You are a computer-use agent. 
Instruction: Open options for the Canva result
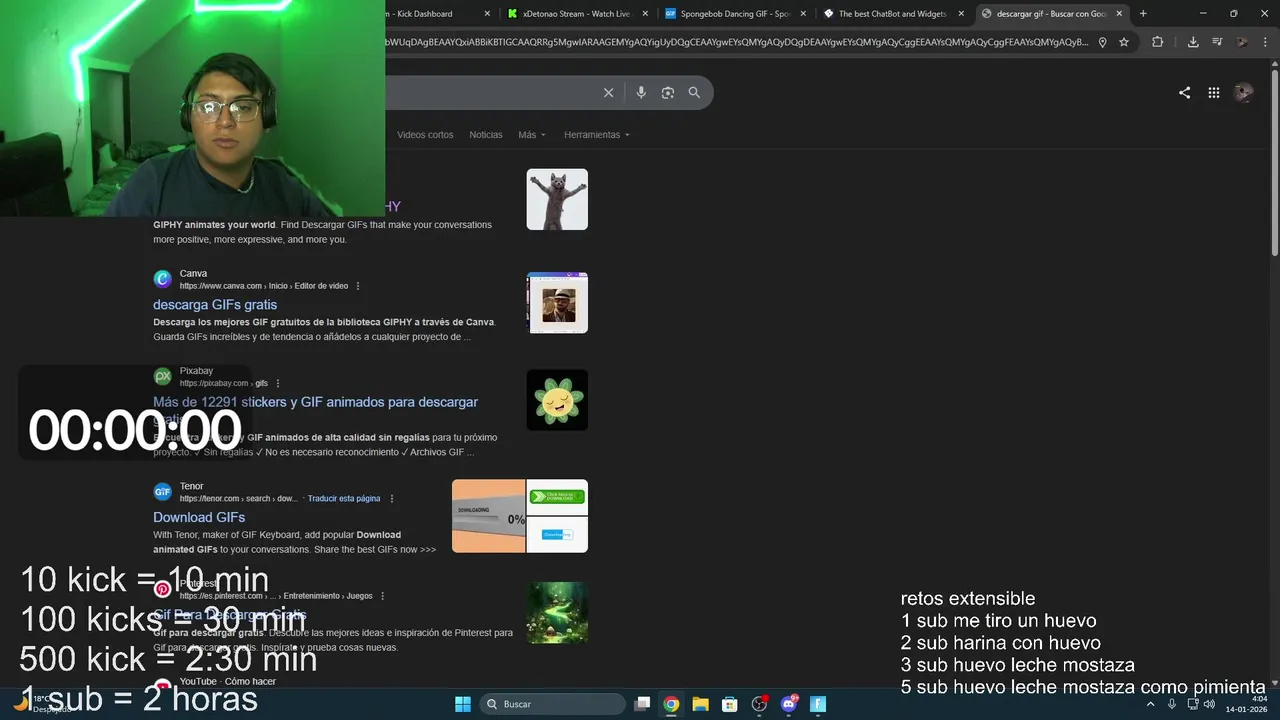click(x=358, y=286)
